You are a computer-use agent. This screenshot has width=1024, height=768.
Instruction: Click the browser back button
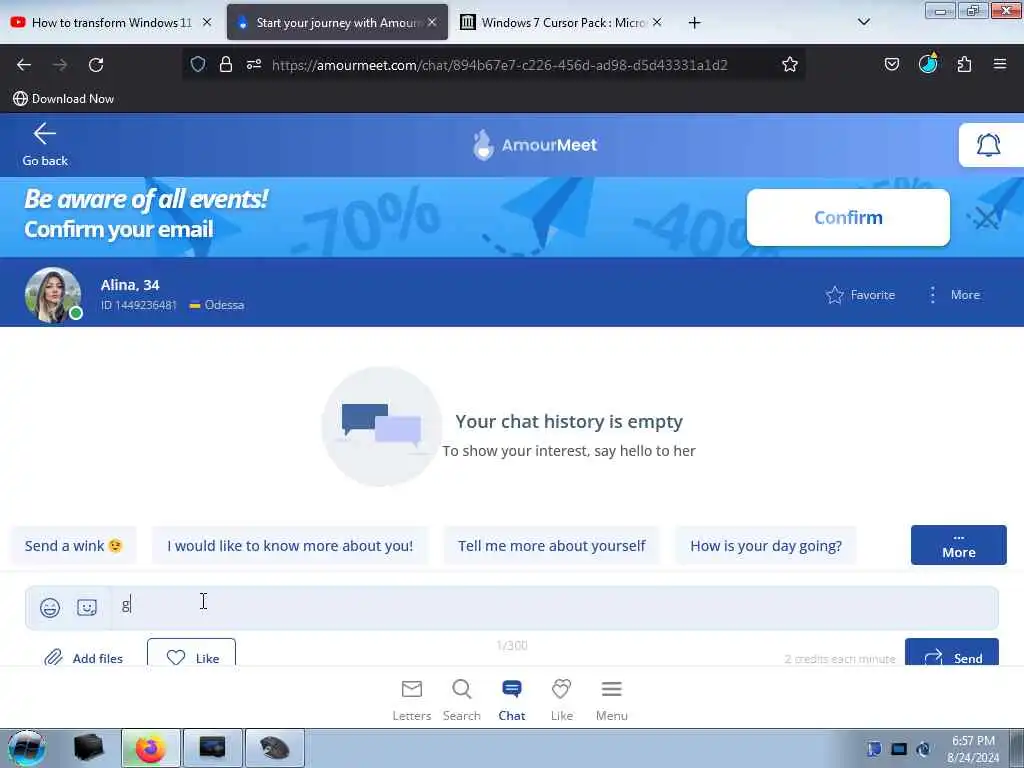pyautogui.click(x=24, y=65)
